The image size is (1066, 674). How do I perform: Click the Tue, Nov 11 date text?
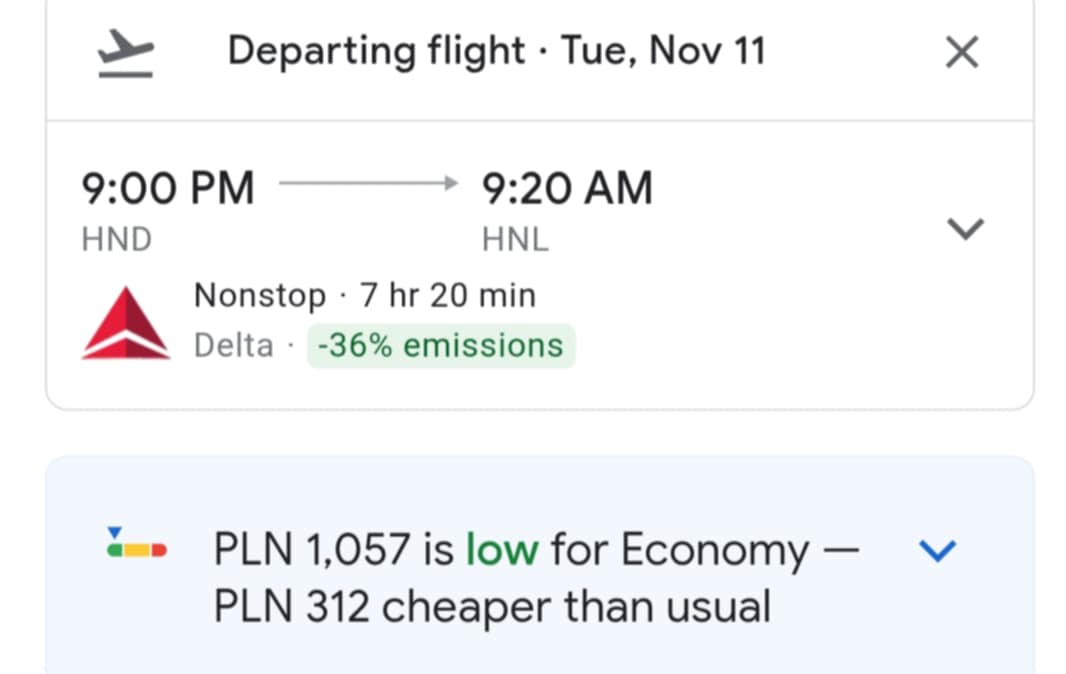pos(664,51)
